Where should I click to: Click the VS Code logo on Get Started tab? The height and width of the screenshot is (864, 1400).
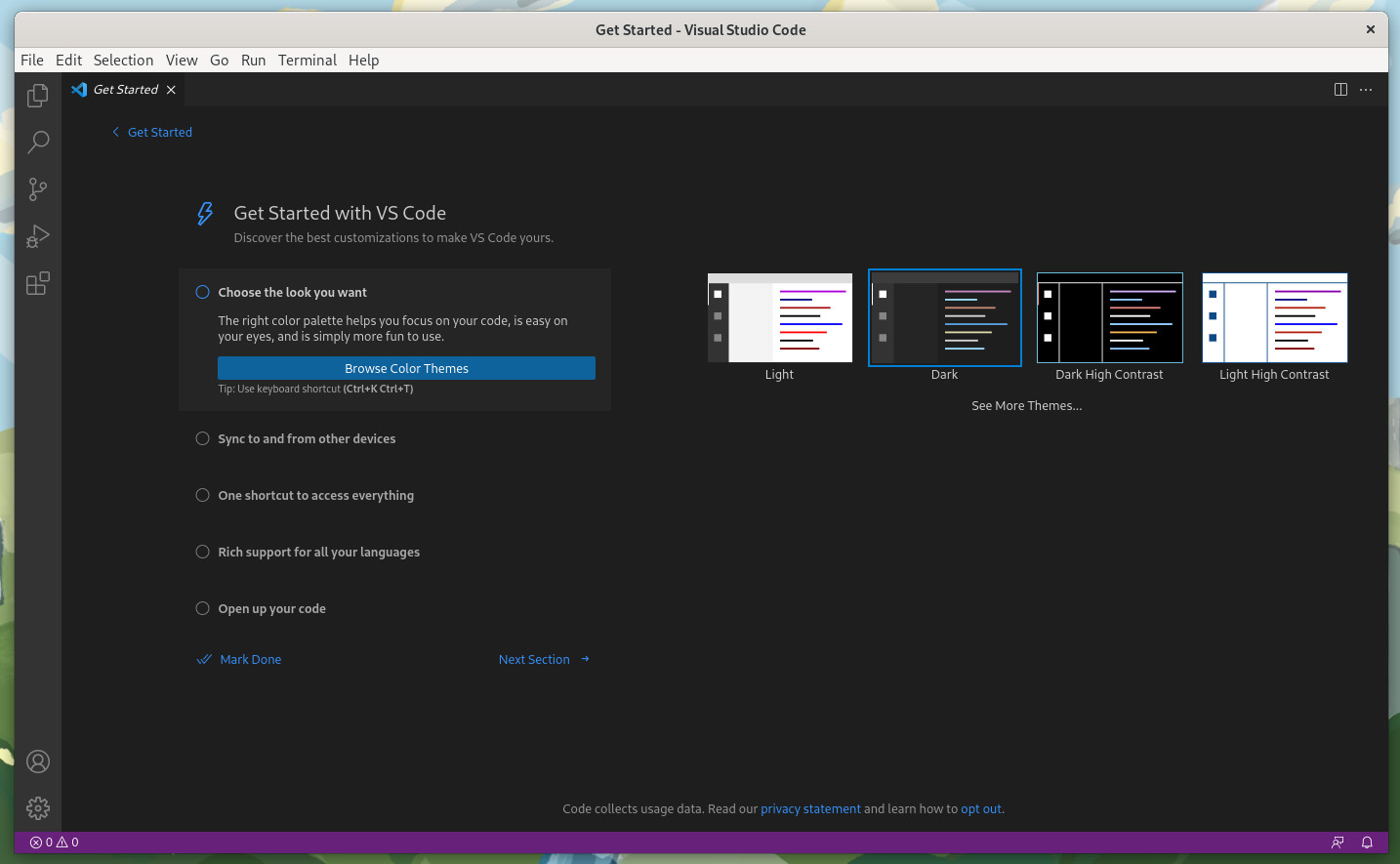pos(79,89)
